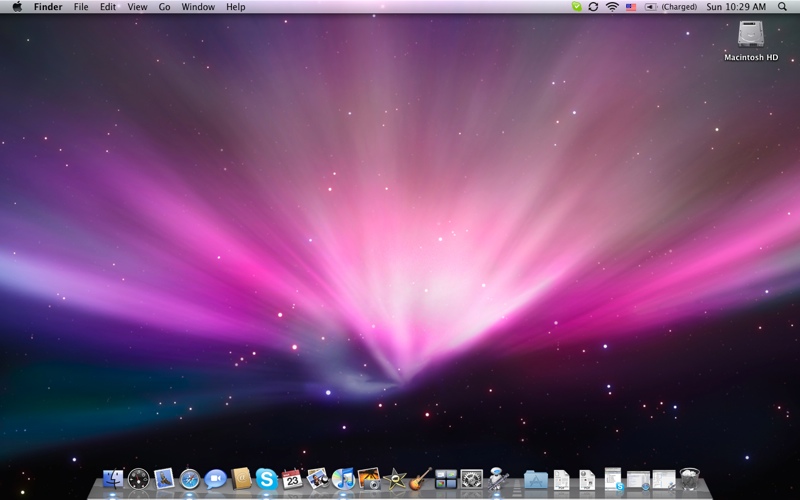Open Finder from the Dock
The height and width of the screenshot is (500, 800).
(113, 479)
